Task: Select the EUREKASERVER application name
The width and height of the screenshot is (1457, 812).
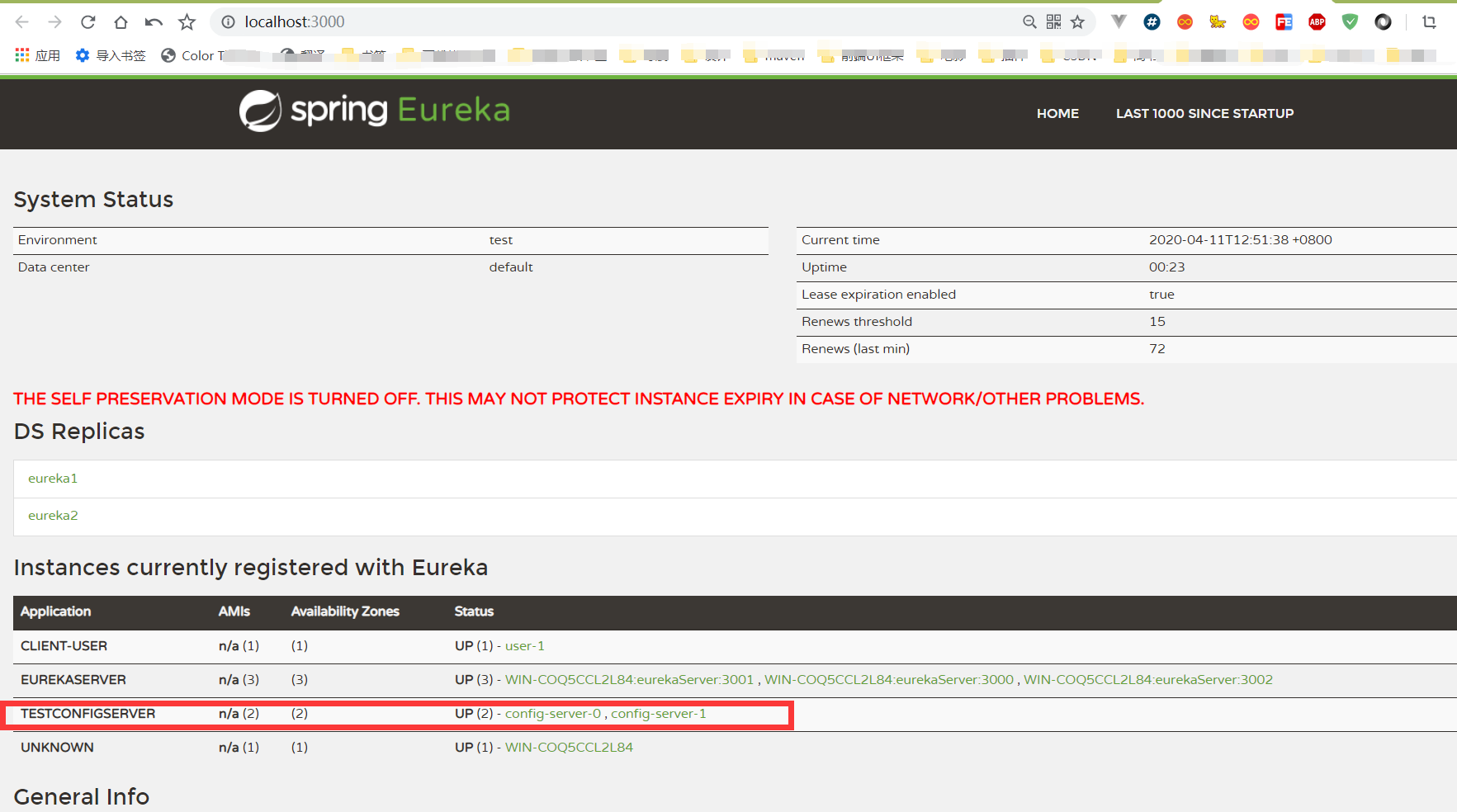Action: pyautogui.click(x=73, y=680)
